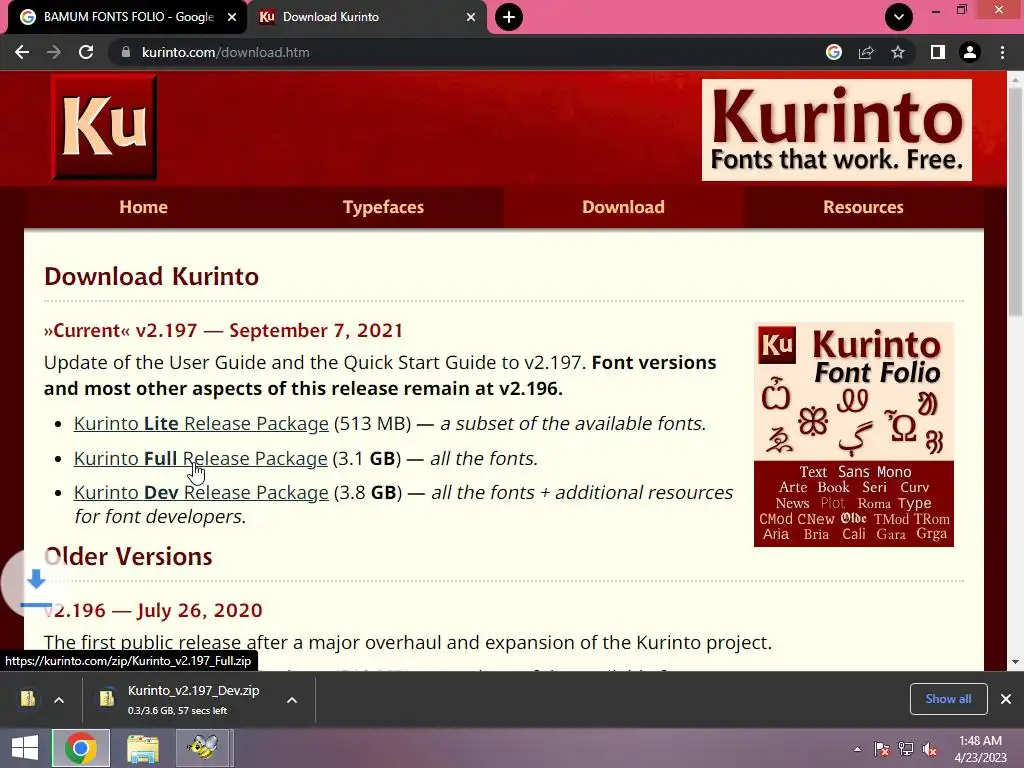Click the muted volume tray icon
The image size is (1024, 768).
(x=930, y=749)
